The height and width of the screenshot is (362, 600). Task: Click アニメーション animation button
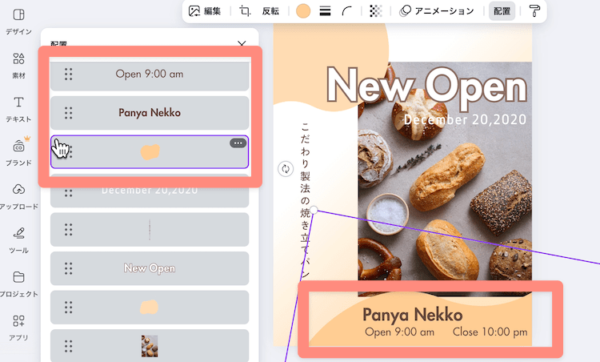[x=437, y=11]
